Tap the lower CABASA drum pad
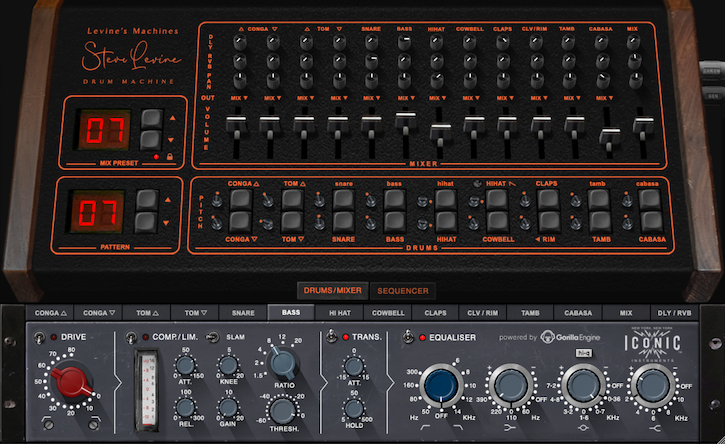The image size is (725, 444). click(x=651, y=222)
